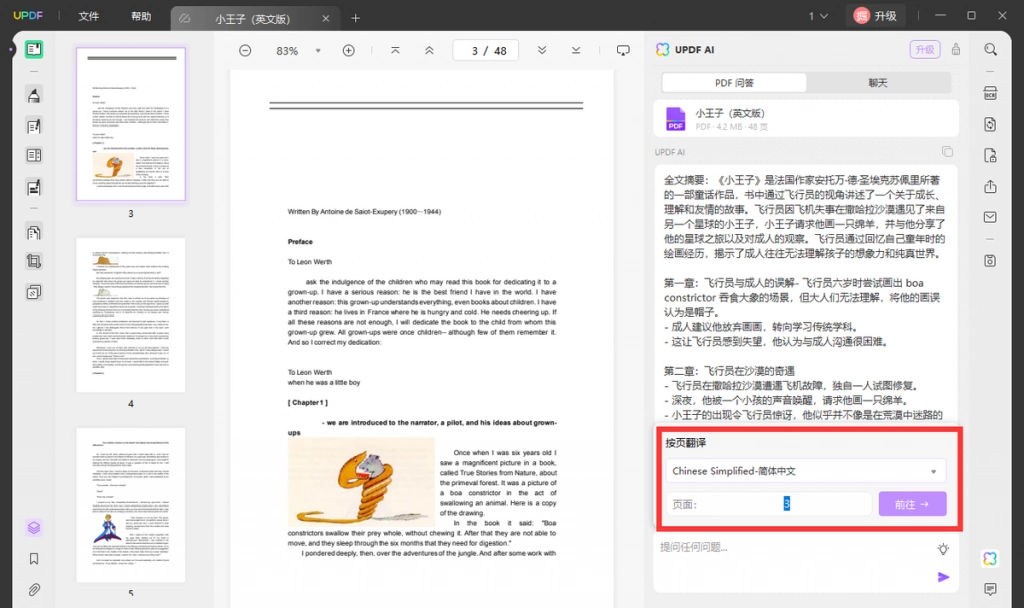Click the 升级 button in AI panel
This screenshot has width=1024, height=608.
[x=925, y=50]
